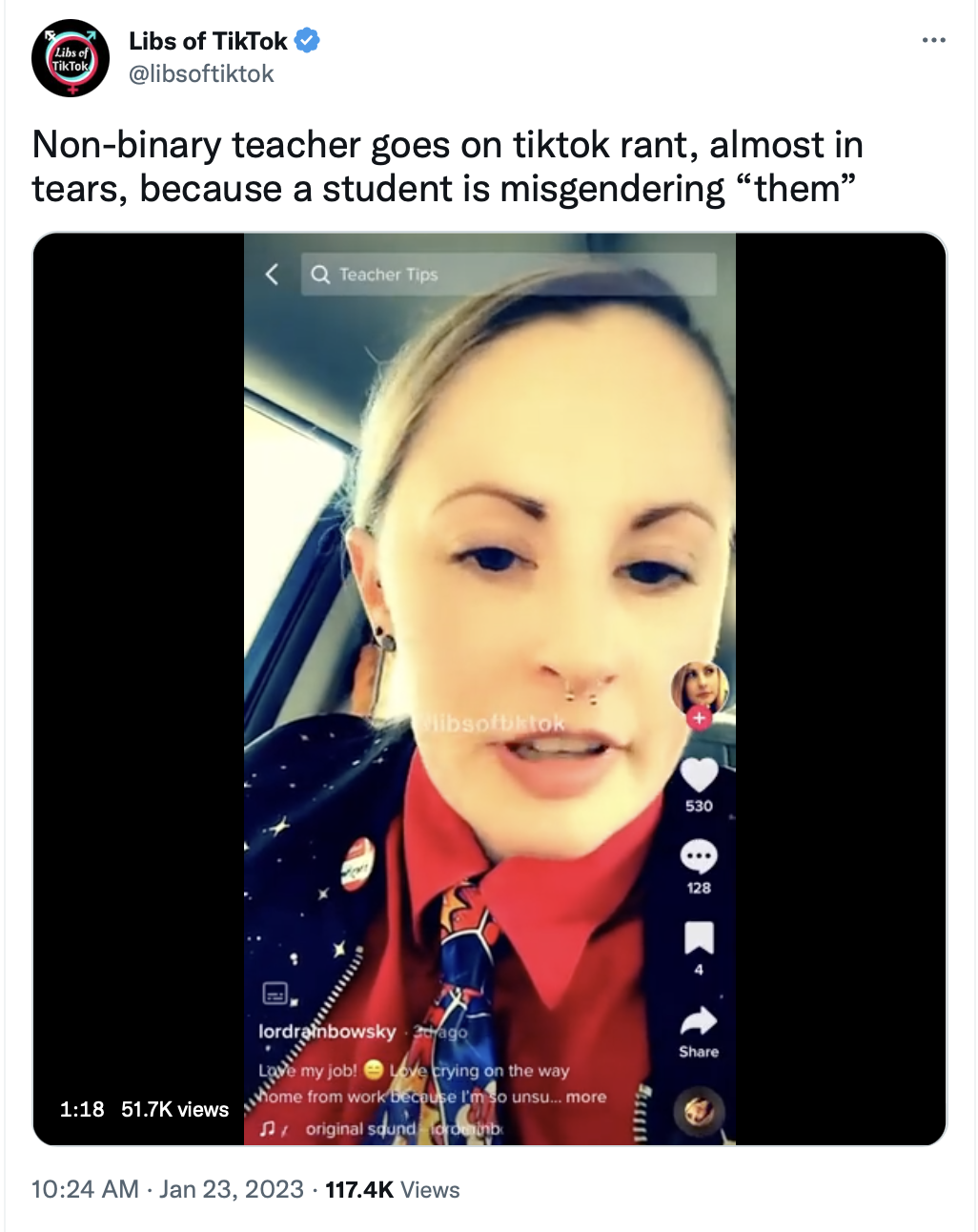
Task: Open the three-dot tweet options menu
Action: point(934,40)
